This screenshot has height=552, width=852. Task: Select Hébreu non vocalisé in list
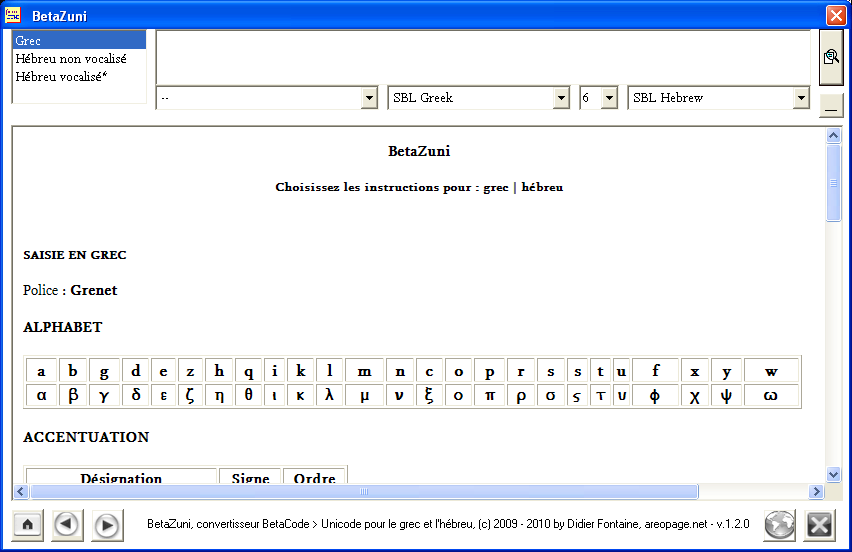coord(79,59)
